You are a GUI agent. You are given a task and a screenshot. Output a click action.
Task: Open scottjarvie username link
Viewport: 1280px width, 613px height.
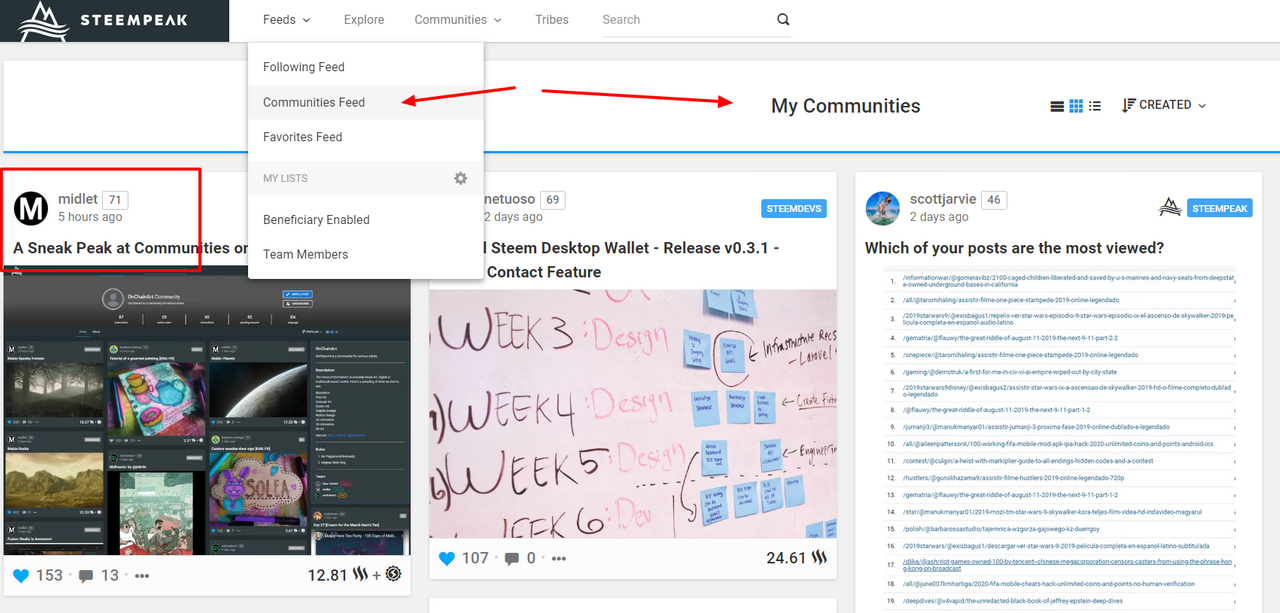pos(943,199)
